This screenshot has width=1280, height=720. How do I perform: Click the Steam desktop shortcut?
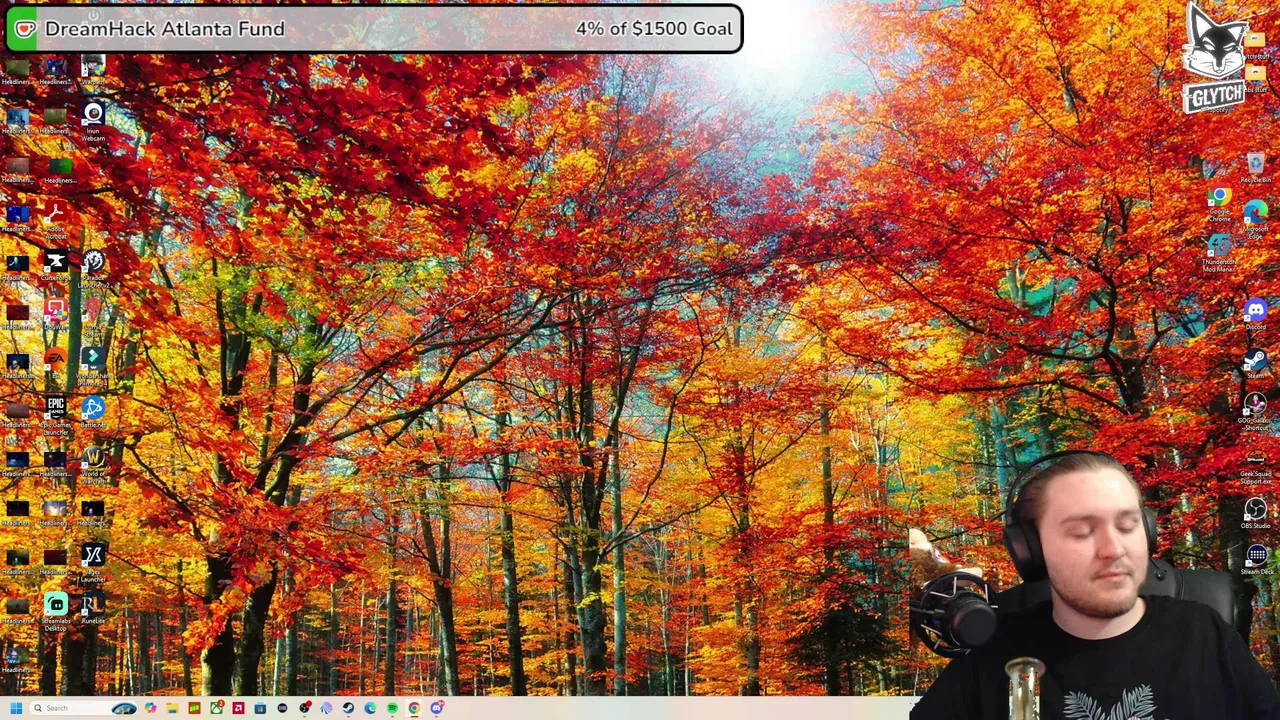(1255, 364)
